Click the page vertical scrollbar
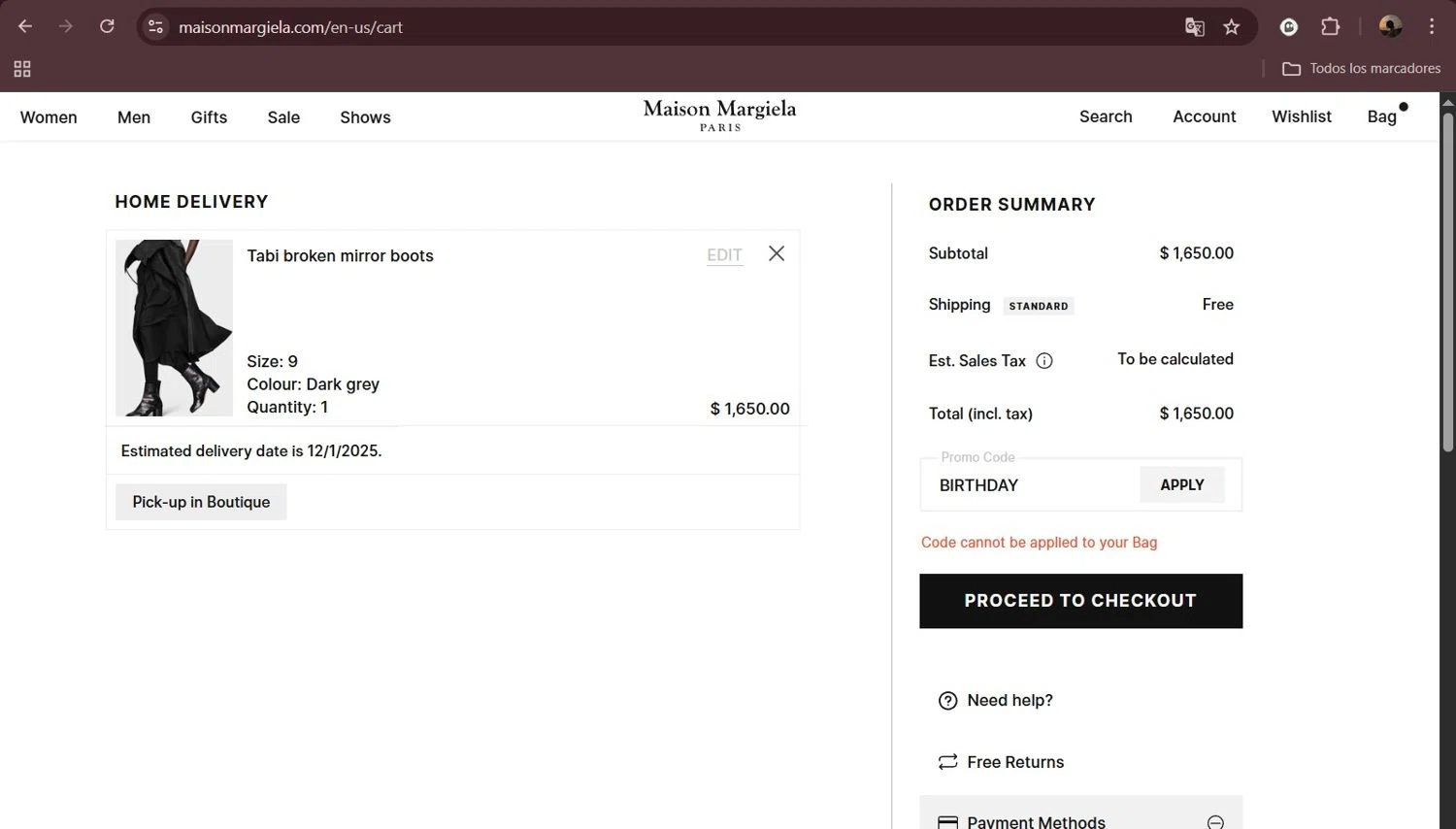This screenshot has width=1456, height=829. pos(1447,282)
